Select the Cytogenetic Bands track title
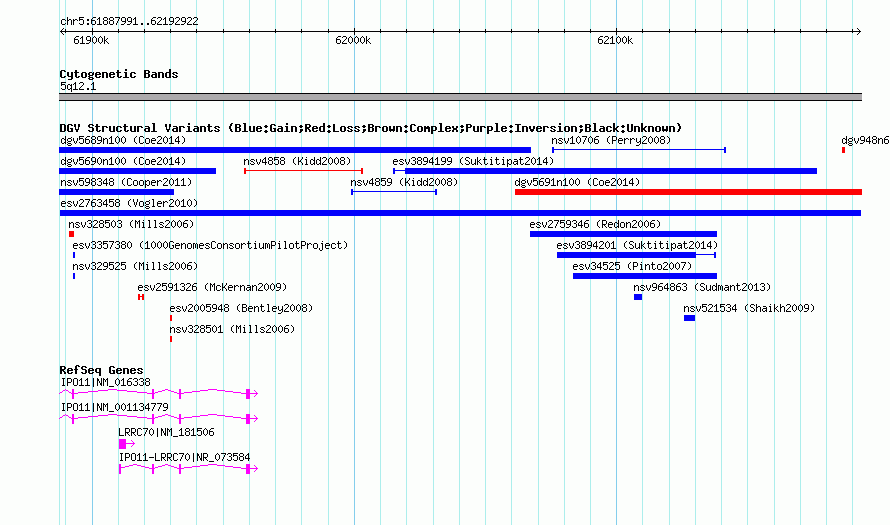890x525 pixels. [119, 74]
